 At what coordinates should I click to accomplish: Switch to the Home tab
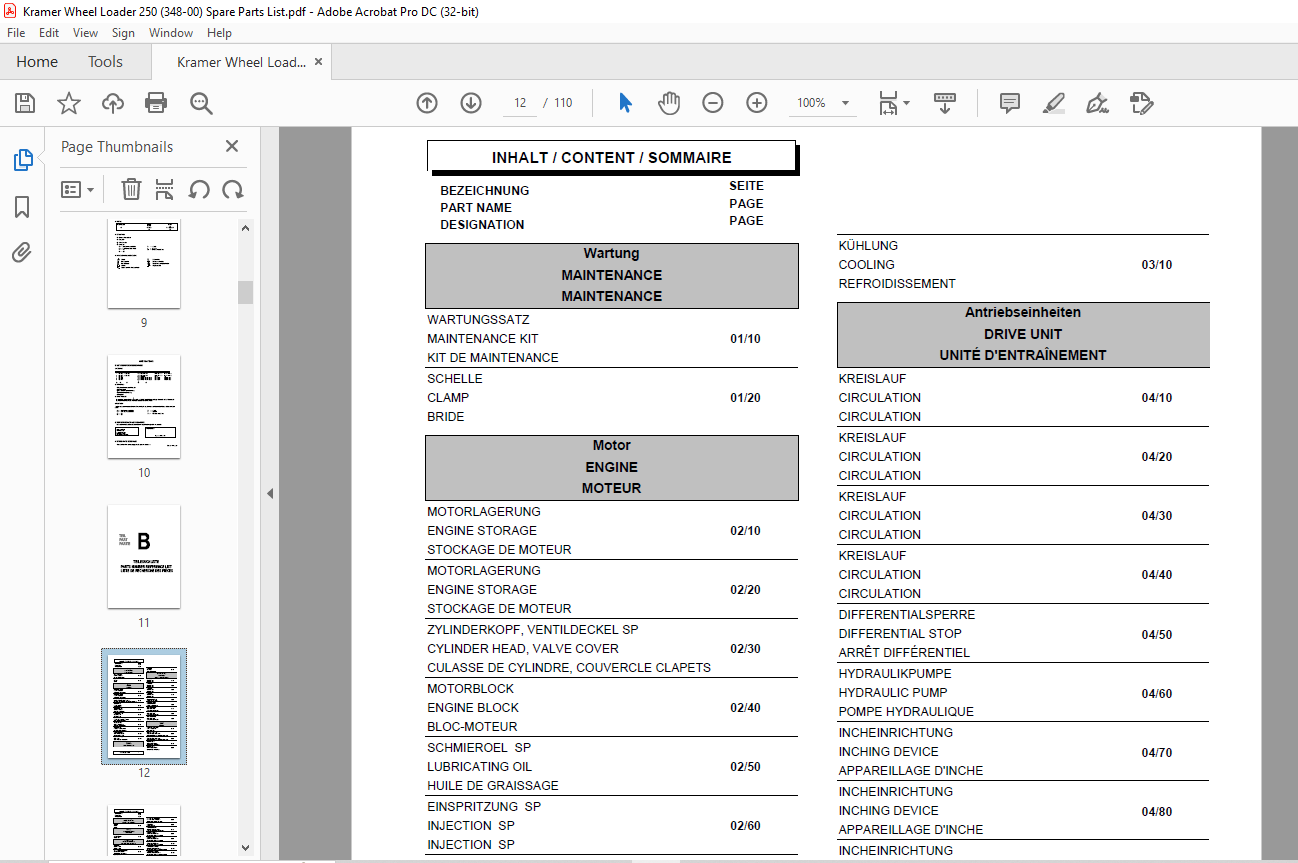click(37, 62)
